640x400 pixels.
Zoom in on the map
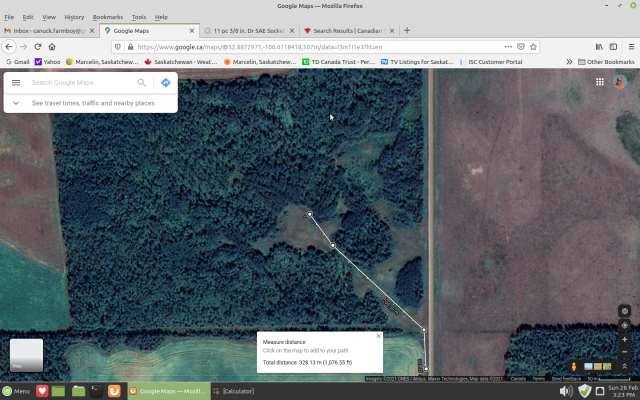pos(625,339)
